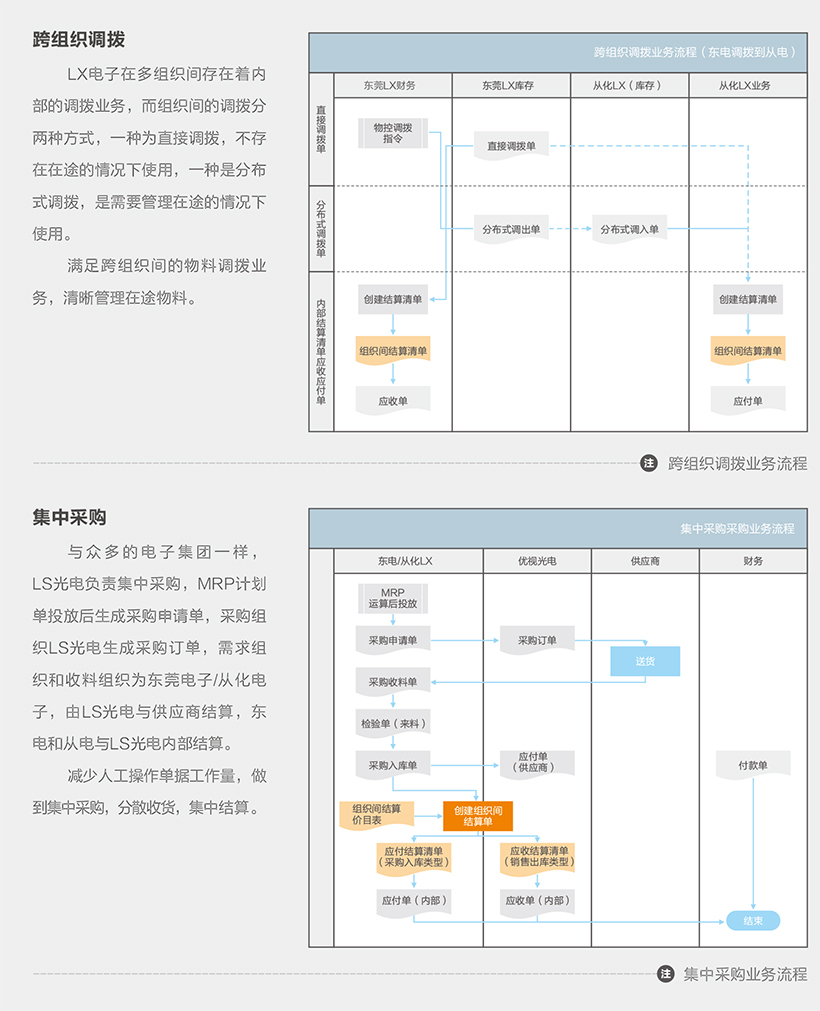Click the MRP运算后投放 node
This screenshot has width=820, height=1011.
point(392,598)
